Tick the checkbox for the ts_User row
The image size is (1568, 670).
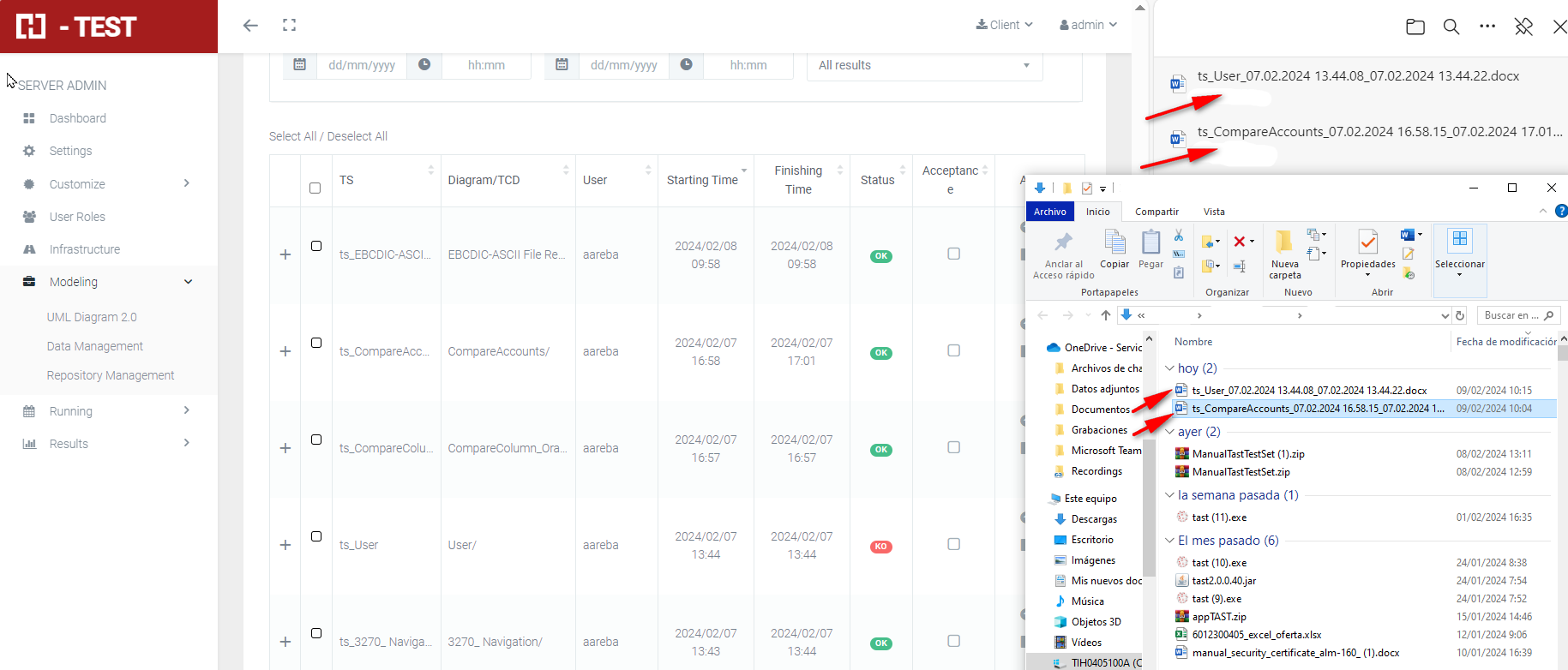[x=316, y=536]
